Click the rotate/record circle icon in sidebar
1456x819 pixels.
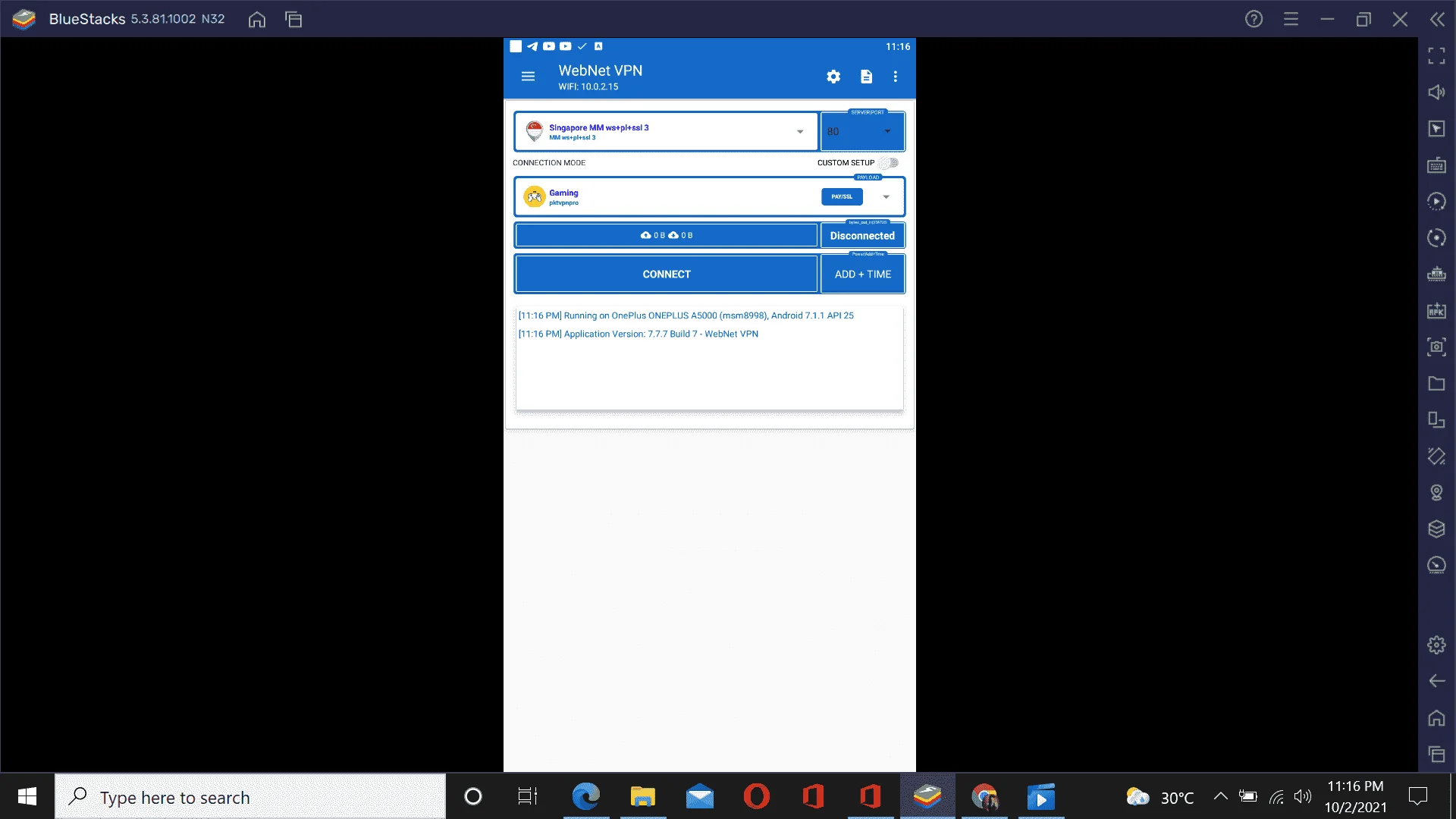click(1436, 238)
